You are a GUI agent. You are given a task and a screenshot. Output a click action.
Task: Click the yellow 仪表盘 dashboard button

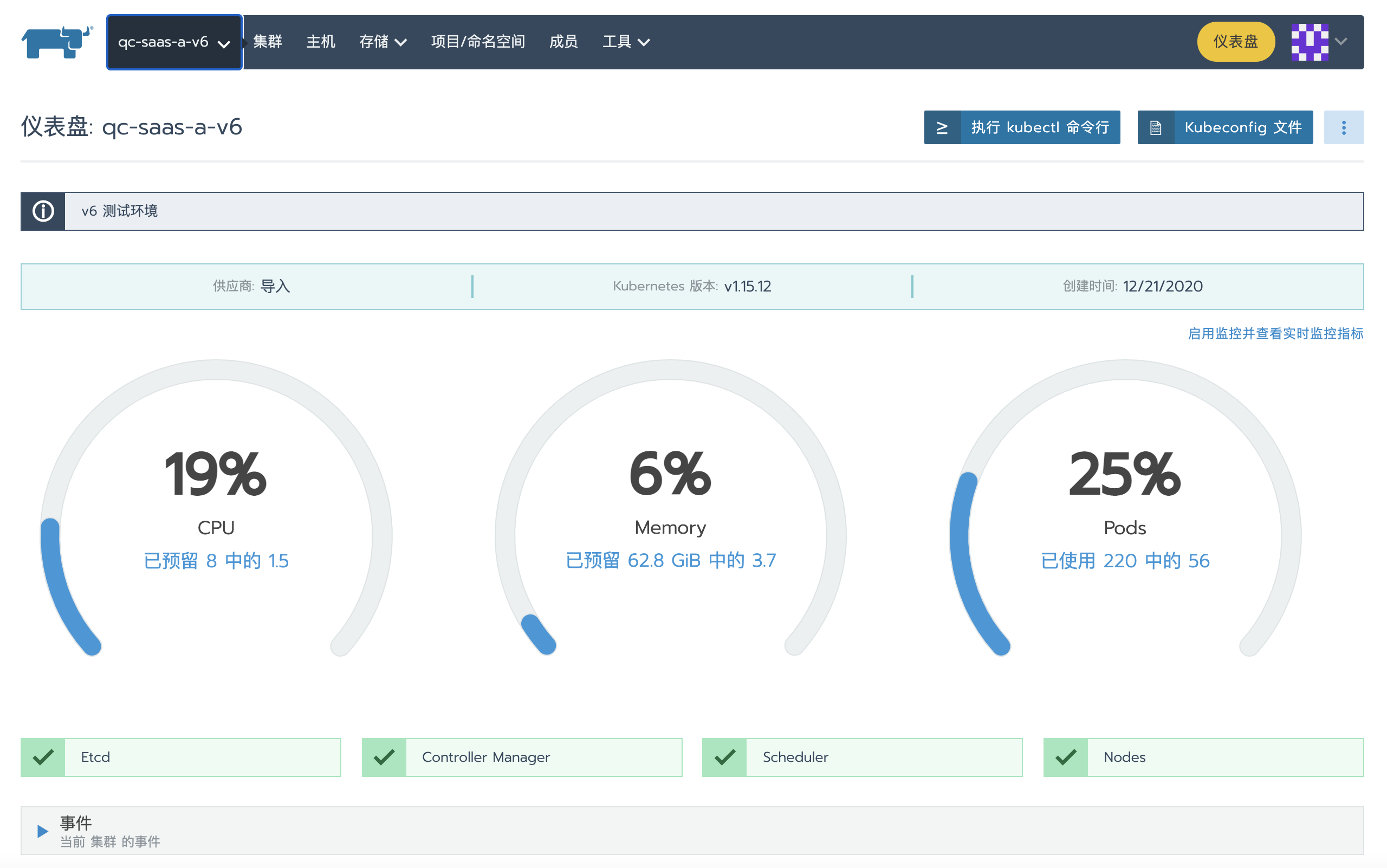tap(1235, 42)
